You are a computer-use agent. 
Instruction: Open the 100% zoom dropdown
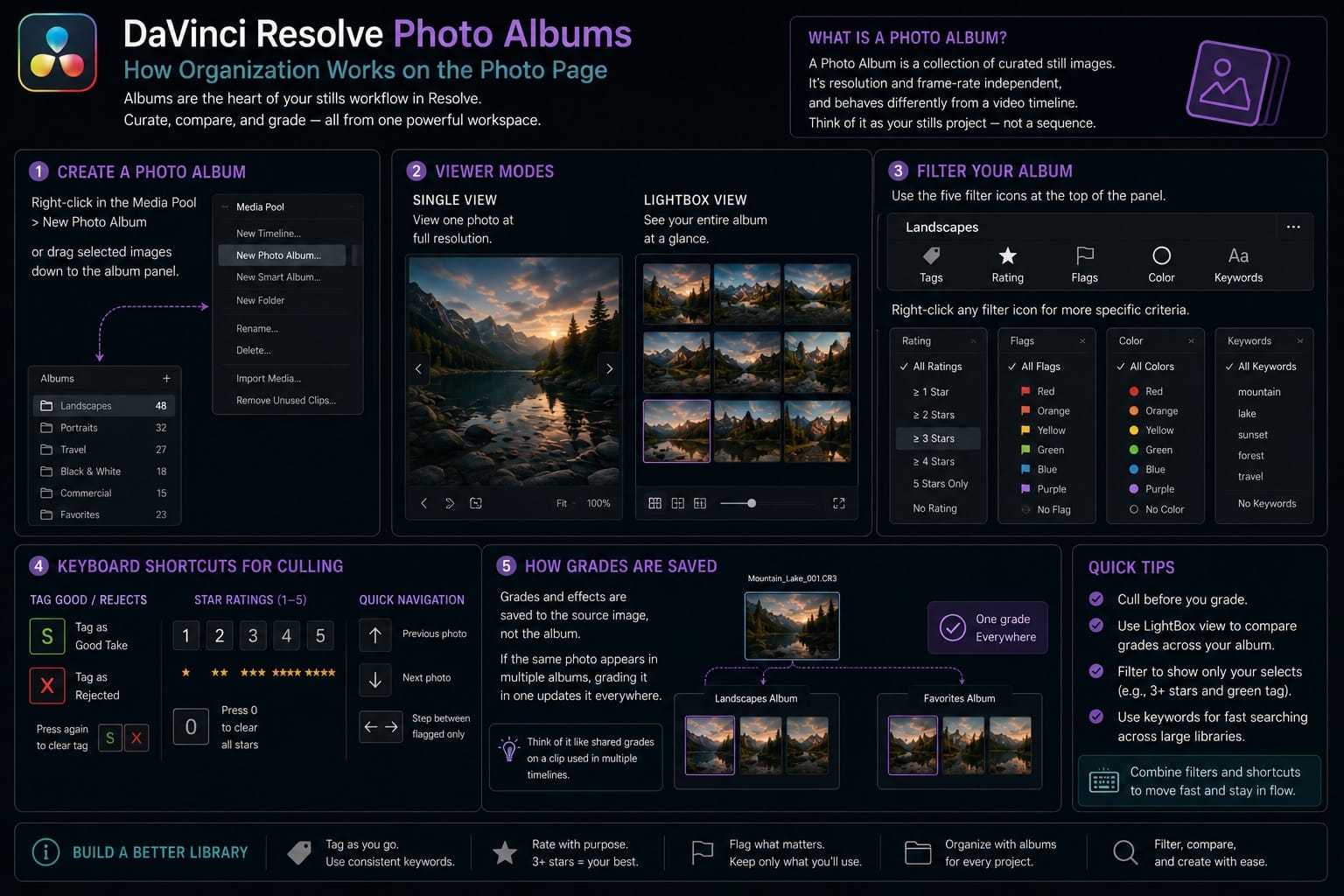(598, 503)
